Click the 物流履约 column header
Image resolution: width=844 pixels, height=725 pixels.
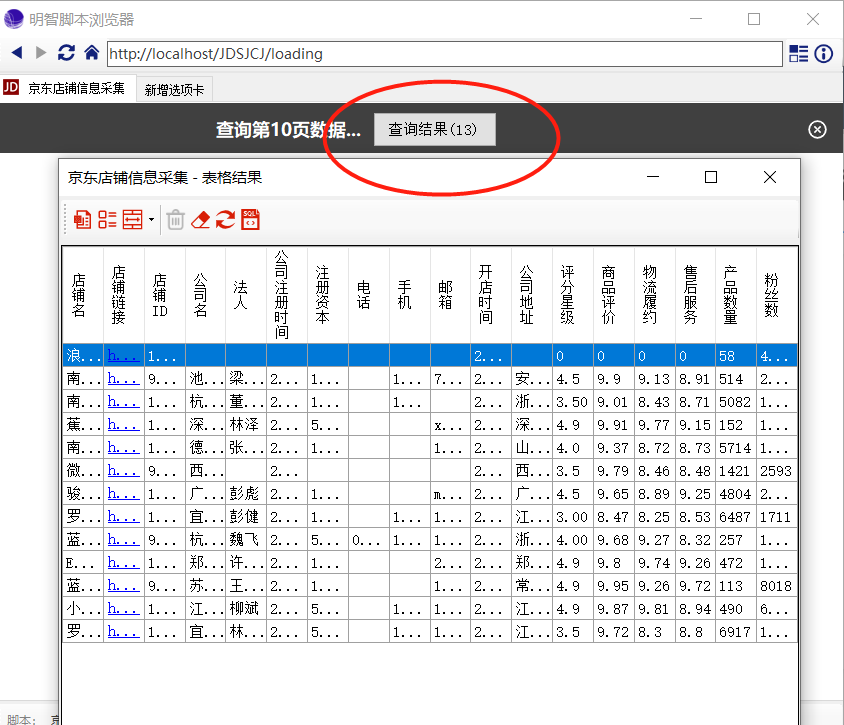(x=655, y=295)
